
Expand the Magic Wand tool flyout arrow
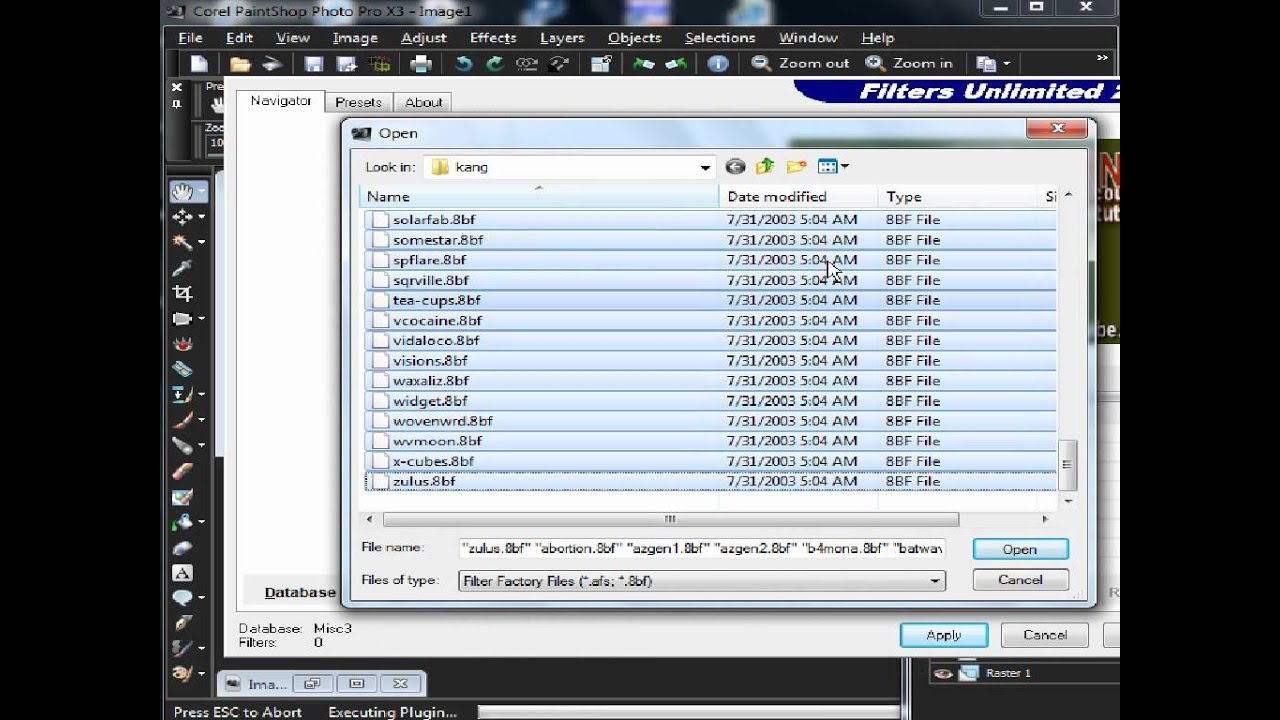[x=201, y=242]
